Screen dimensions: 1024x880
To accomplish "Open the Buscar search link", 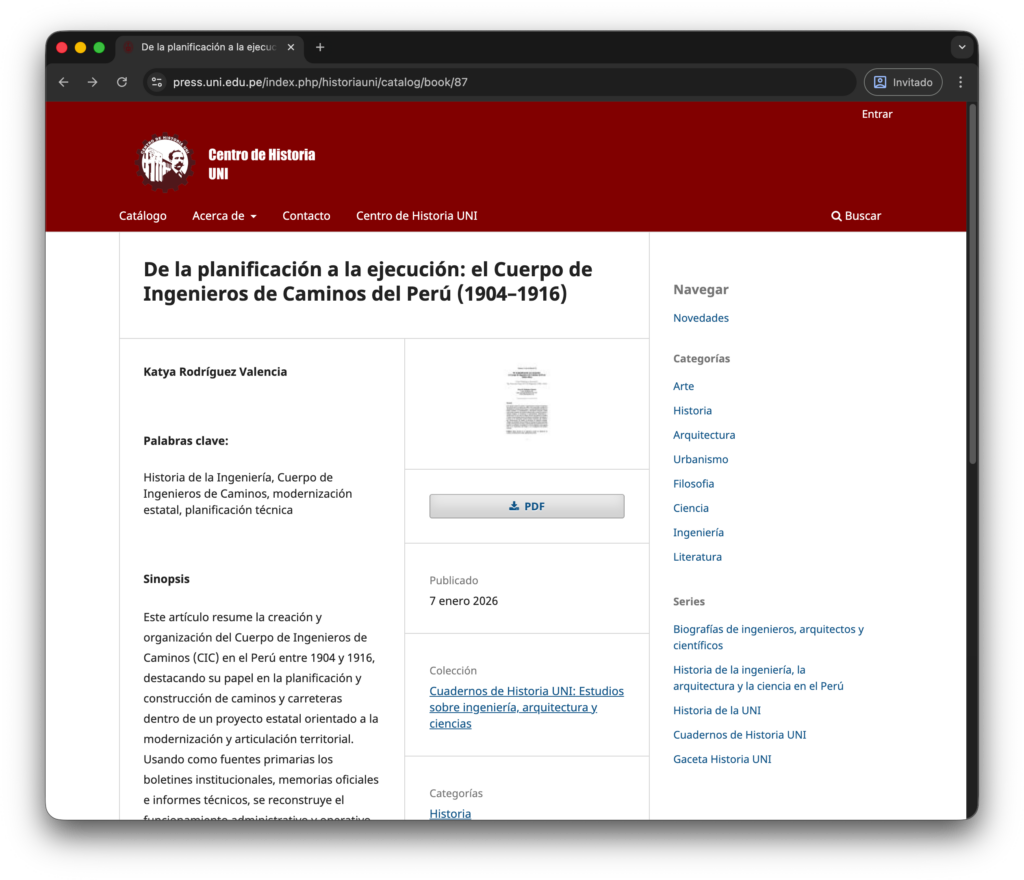I will tap(856, 216).
